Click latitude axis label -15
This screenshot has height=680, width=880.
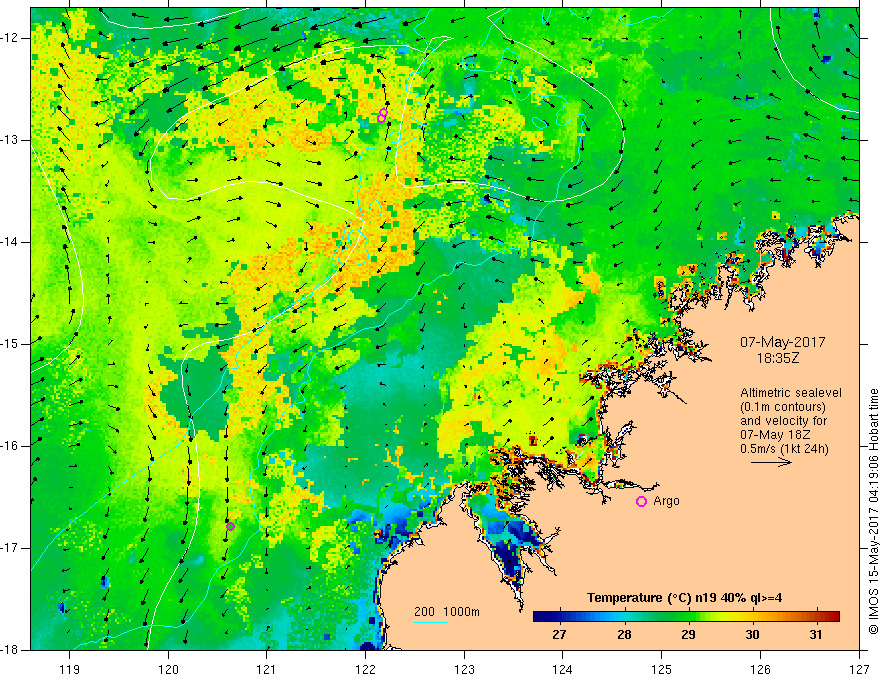pyautogui.click(x=10, y=344)
